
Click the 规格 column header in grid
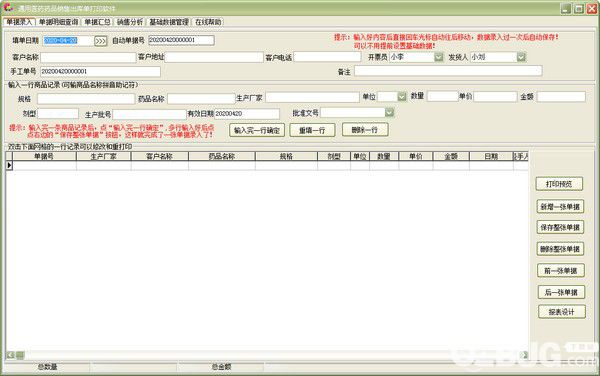[x=286, y=156]
